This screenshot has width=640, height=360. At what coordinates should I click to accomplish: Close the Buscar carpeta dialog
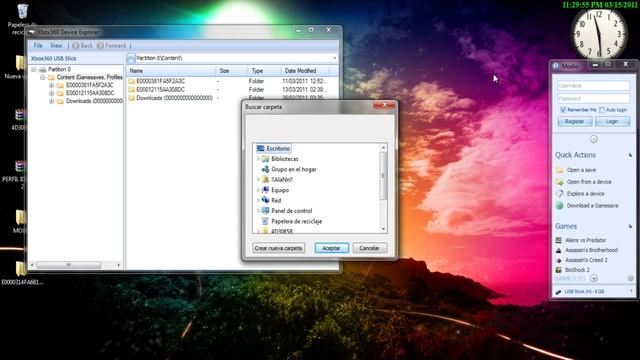click(x=384, y=105)
